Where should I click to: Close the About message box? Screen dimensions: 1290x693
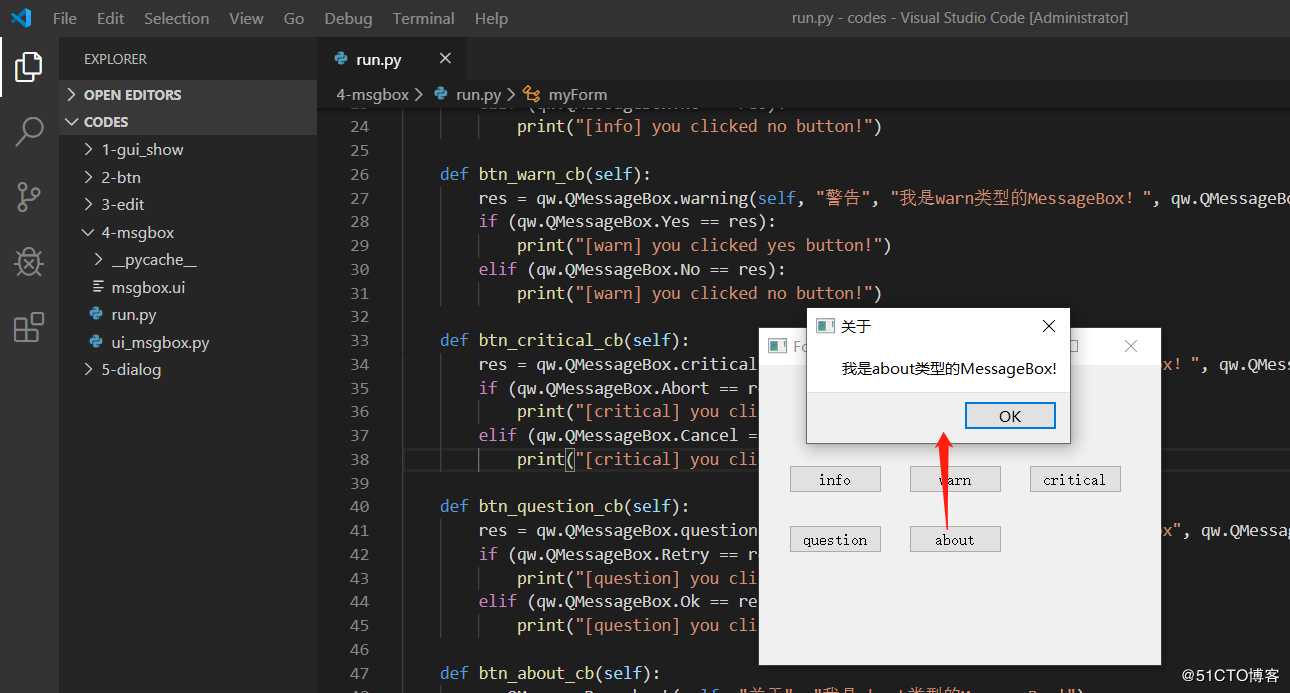(x=1048, y=326)
